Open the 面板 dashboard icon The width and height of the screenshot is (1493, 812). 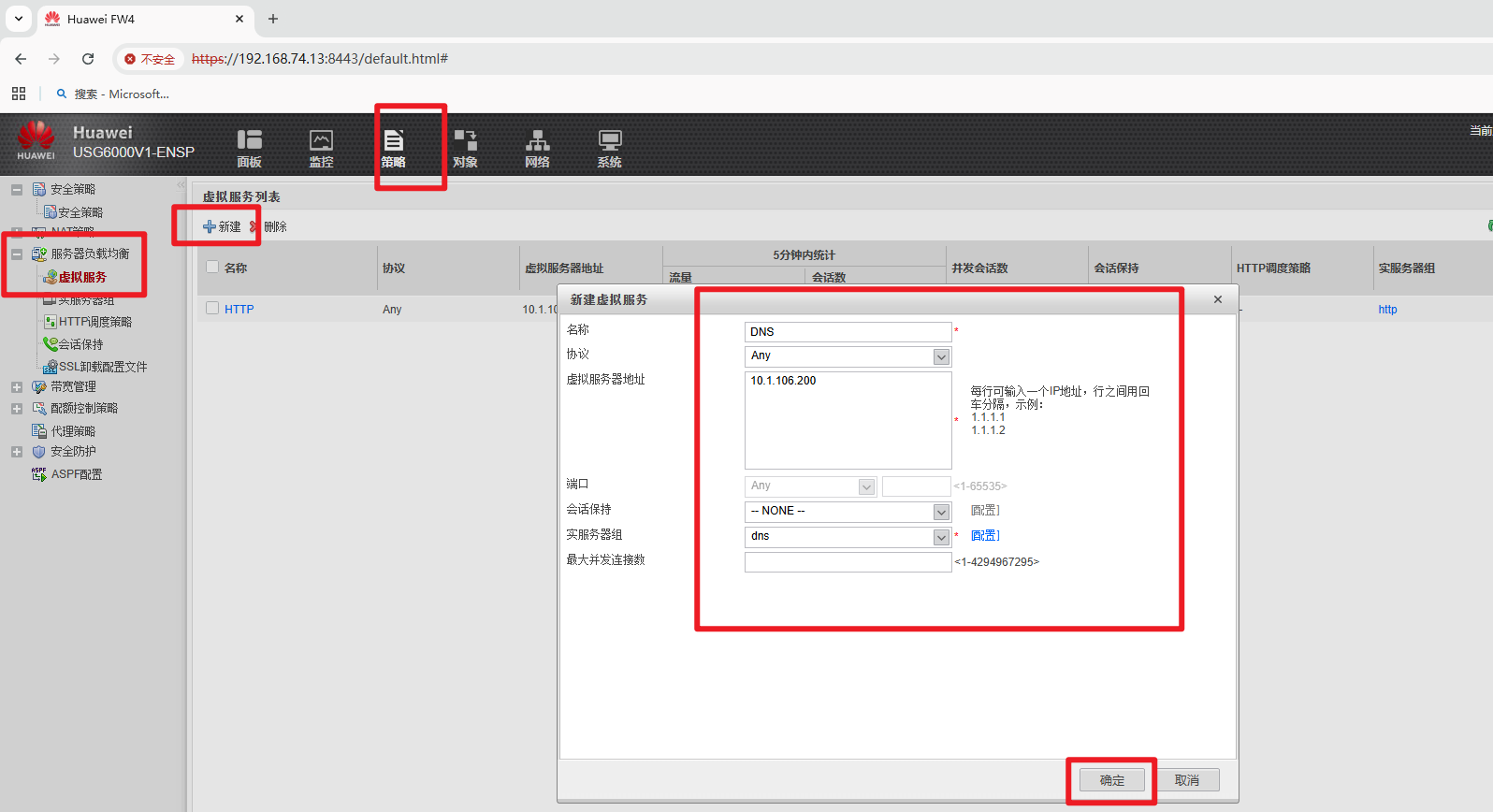(249, 141)
